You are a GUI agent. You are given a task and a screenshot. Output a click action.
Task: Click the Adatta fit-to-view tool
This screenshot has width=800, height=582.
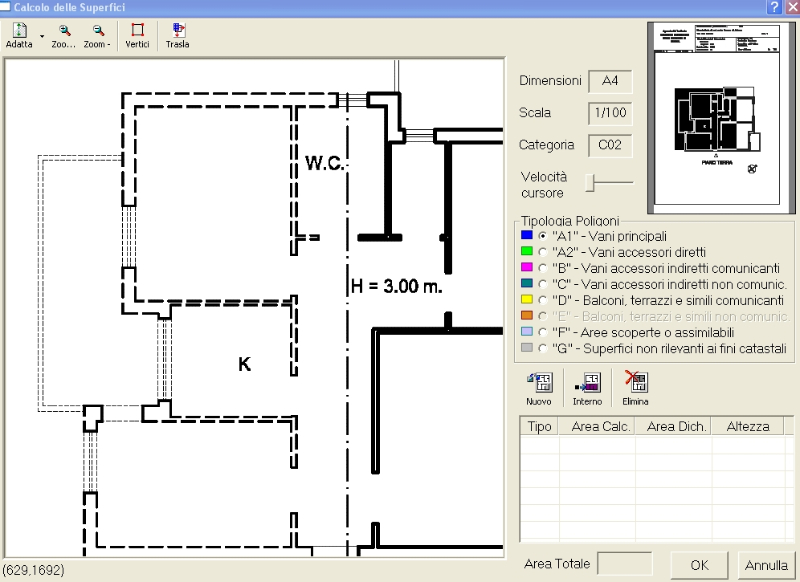click(18, 35)
